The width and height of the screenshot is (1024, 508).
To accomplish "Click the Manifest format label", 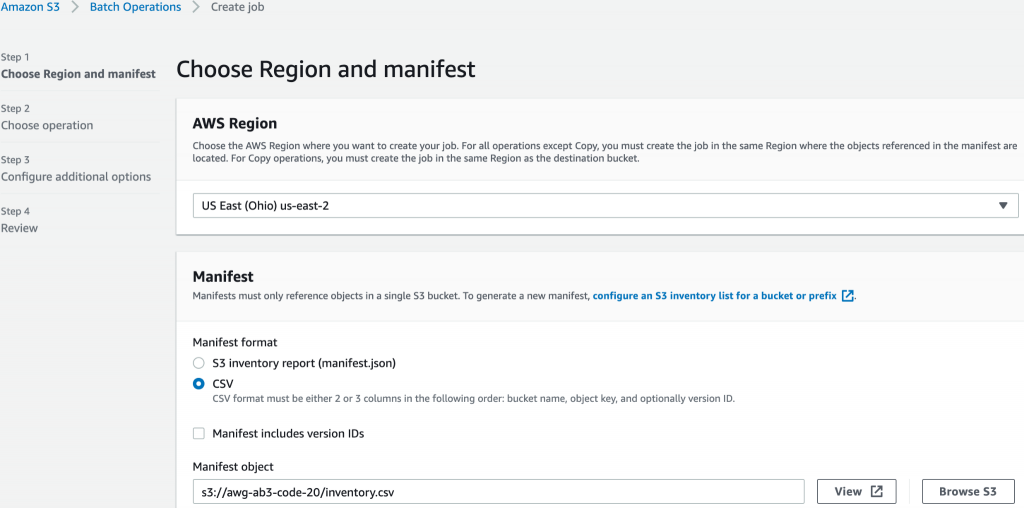I will pyautogui.click(x=235, y=342).
